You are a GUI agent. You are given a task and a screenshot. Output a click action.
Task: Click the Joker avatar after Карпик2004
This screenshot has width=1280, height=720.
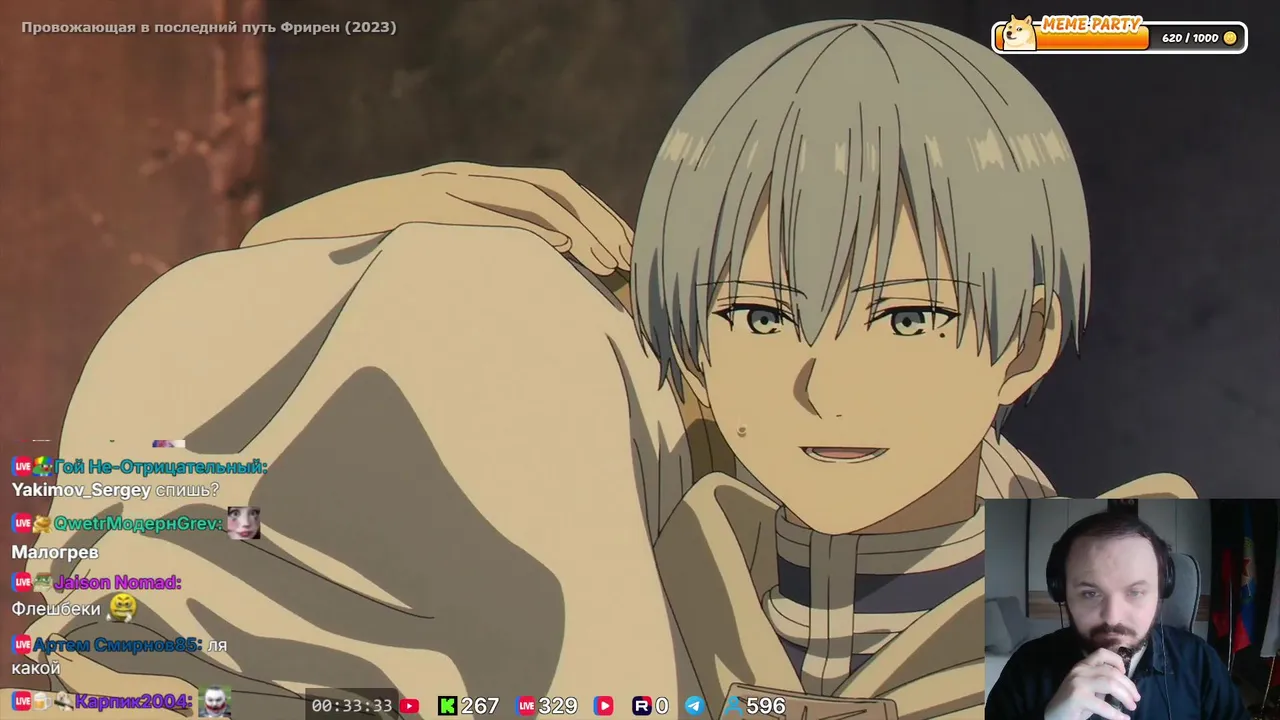pos(214,702)
